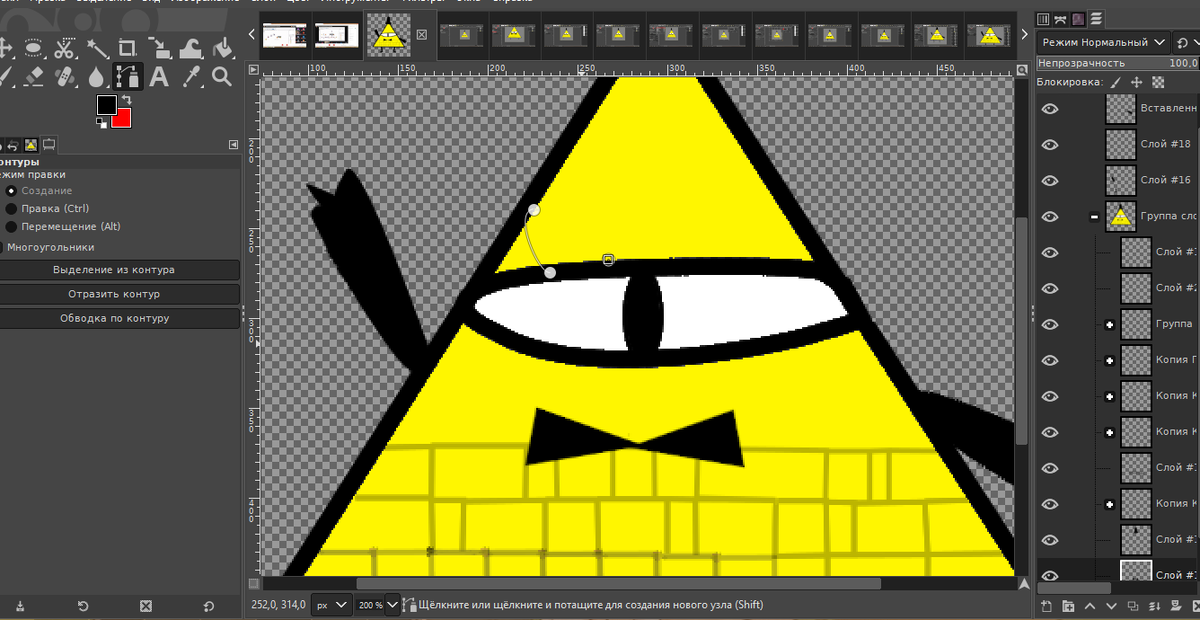The height and width of the screenshot is (620, 1200).
Task: Open the red background color swatch
Action: point(121,118)
